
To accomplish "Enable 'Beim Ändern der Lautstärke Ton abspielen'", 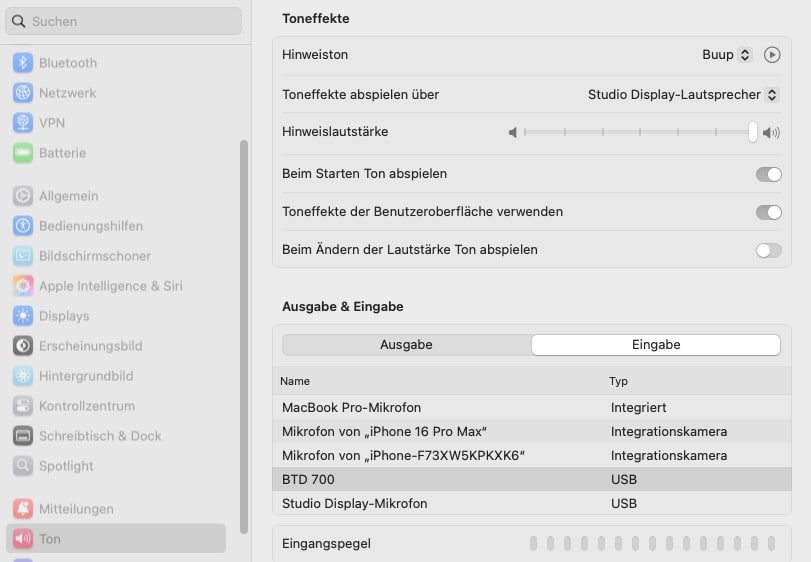I will tap(768, 250).
